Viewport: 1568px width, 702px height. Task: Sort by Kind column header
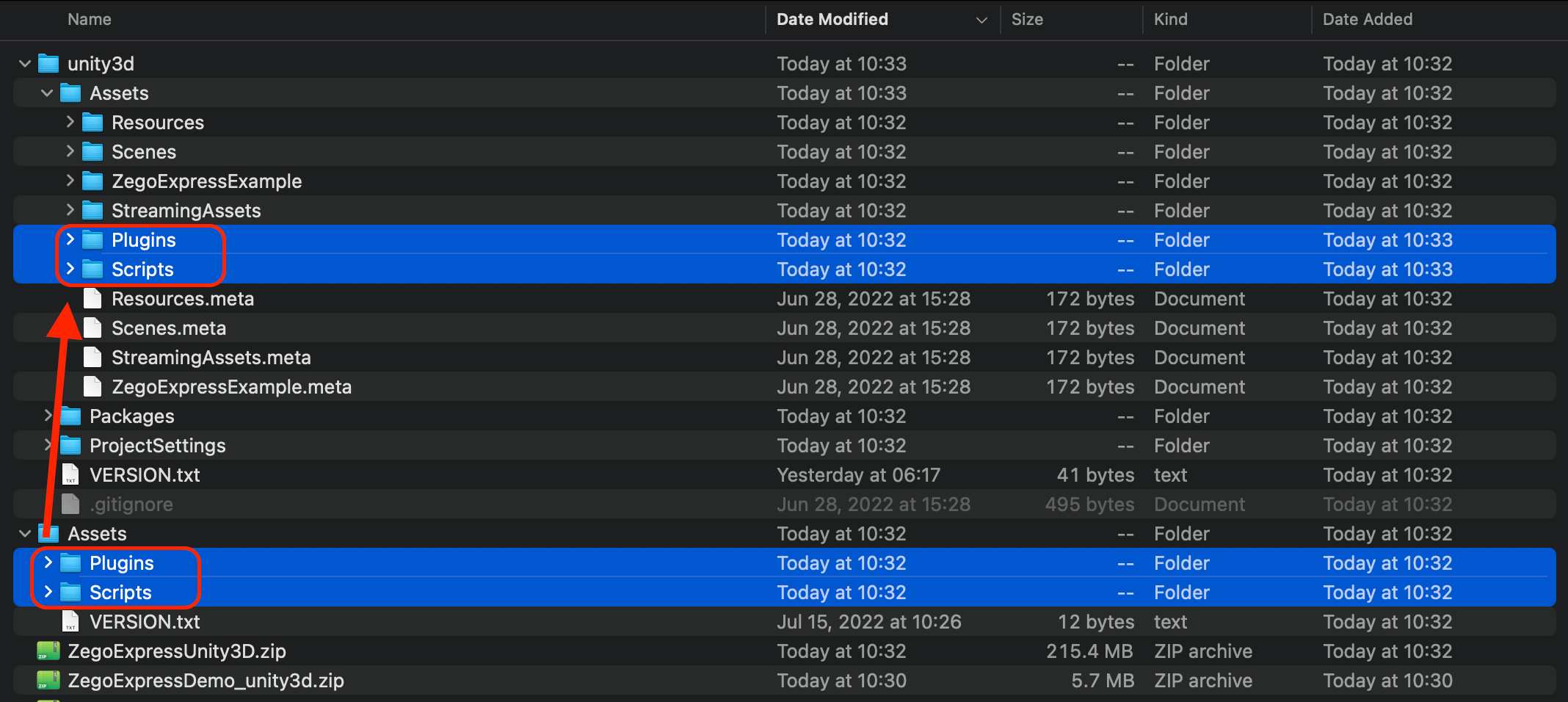click(x=1170, y=20)
